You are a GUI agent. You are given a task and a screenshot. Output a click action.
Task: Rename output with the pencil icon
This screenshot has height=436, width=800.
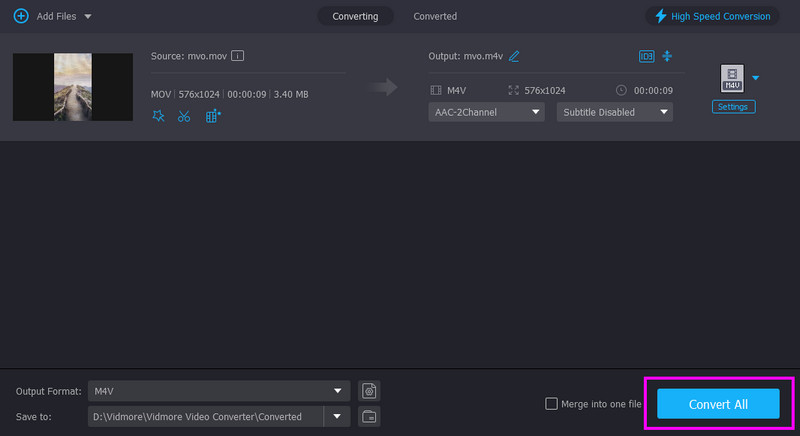(514, 56)
